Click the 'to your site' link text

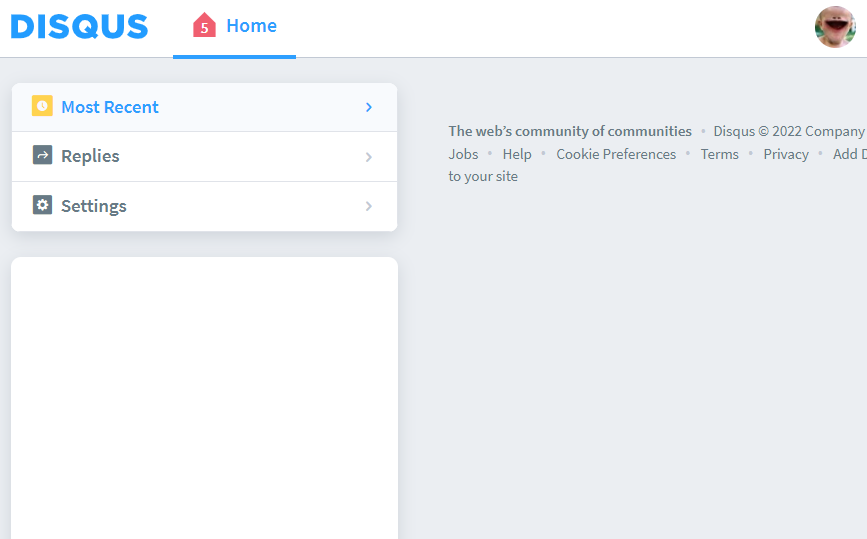pyautogui.click(x=483, y=176)
